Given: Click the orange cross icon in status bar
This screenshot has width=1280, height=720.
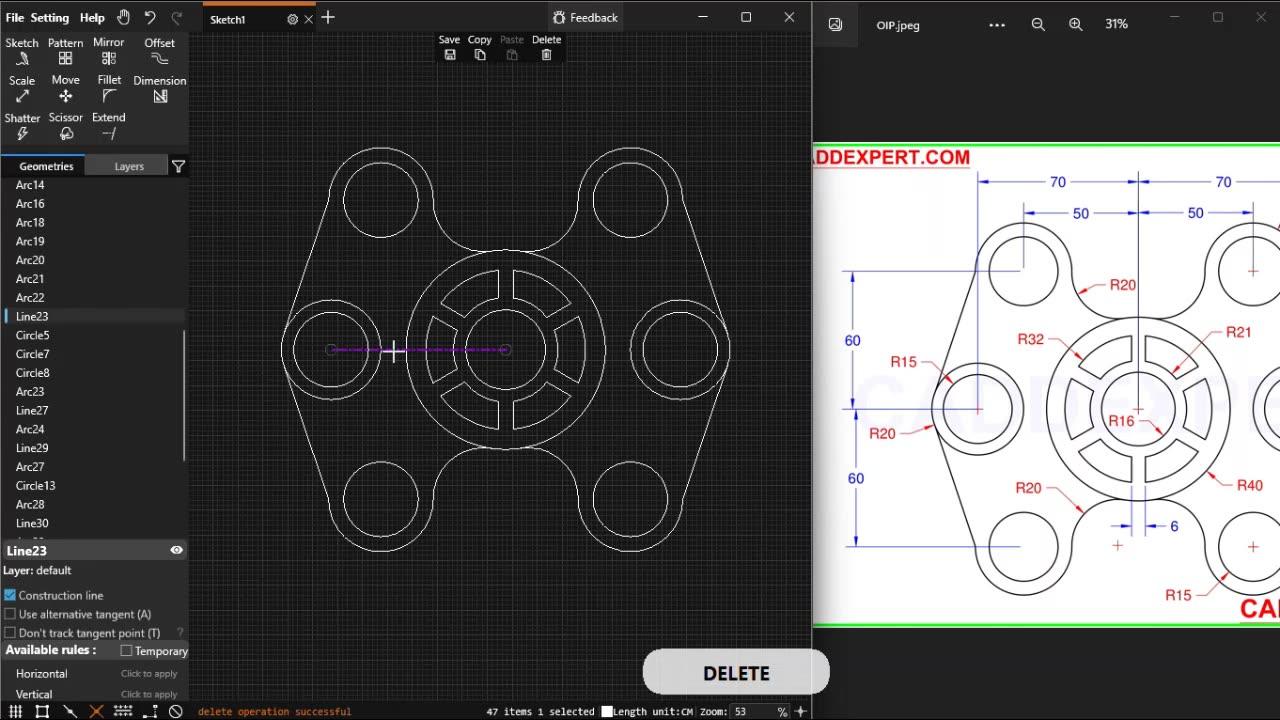Looking at the screenshot, I should coord(96,711).
